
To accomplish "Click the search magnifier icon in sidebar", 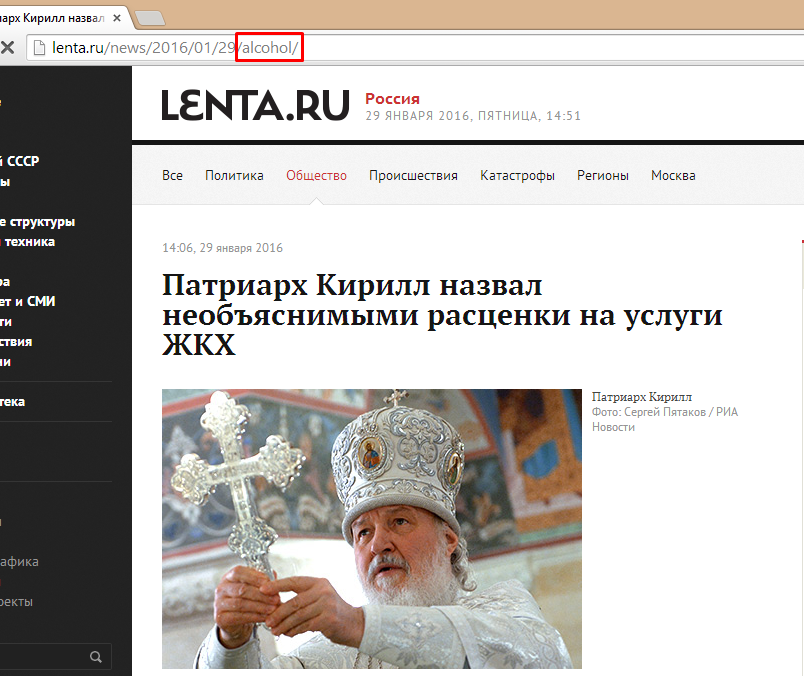I will pyautogui.click(x=96, y=657).
